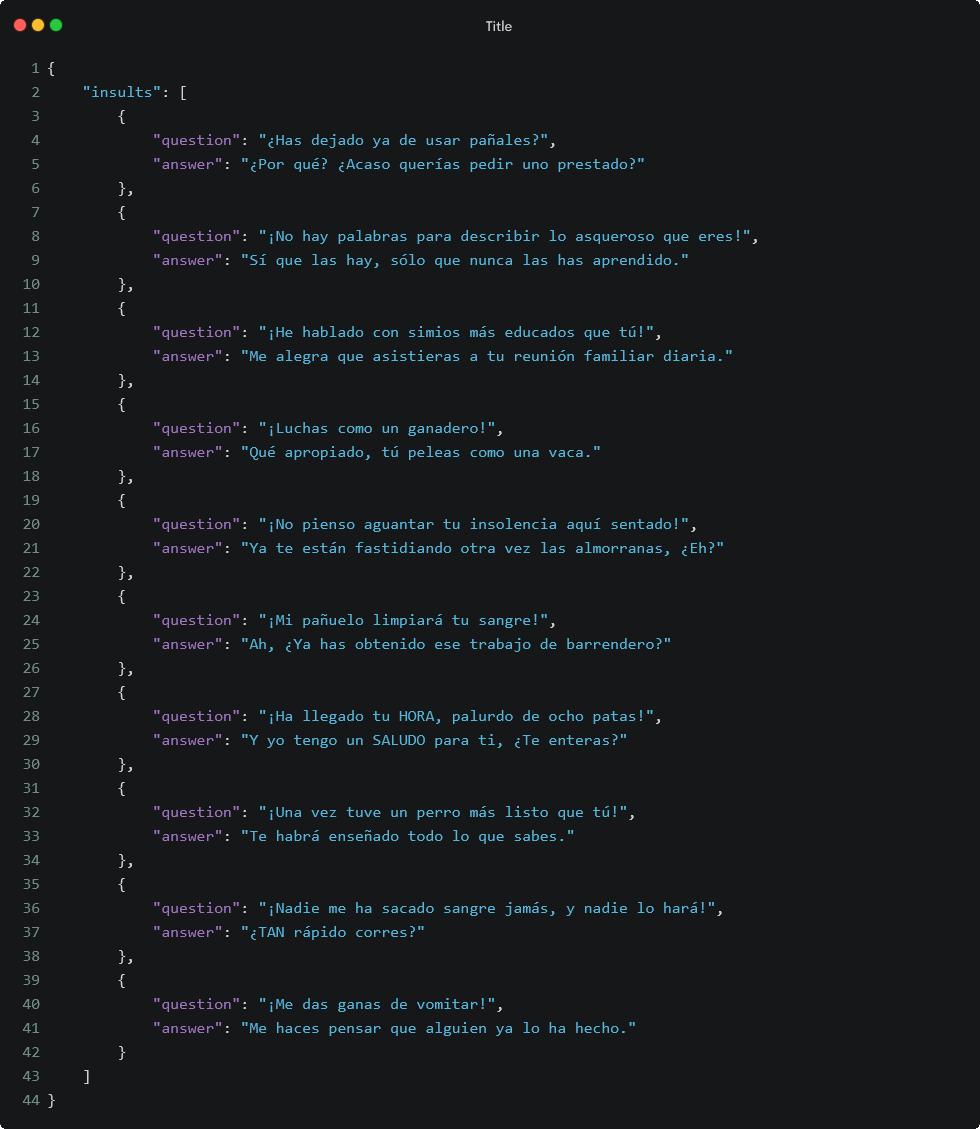This screenshot has height=1129, width=980.
Task: Click the question "¡Mi pañuelo limpiará tu sangre!"
Action: pyautogui.click(x=403, y=620)
